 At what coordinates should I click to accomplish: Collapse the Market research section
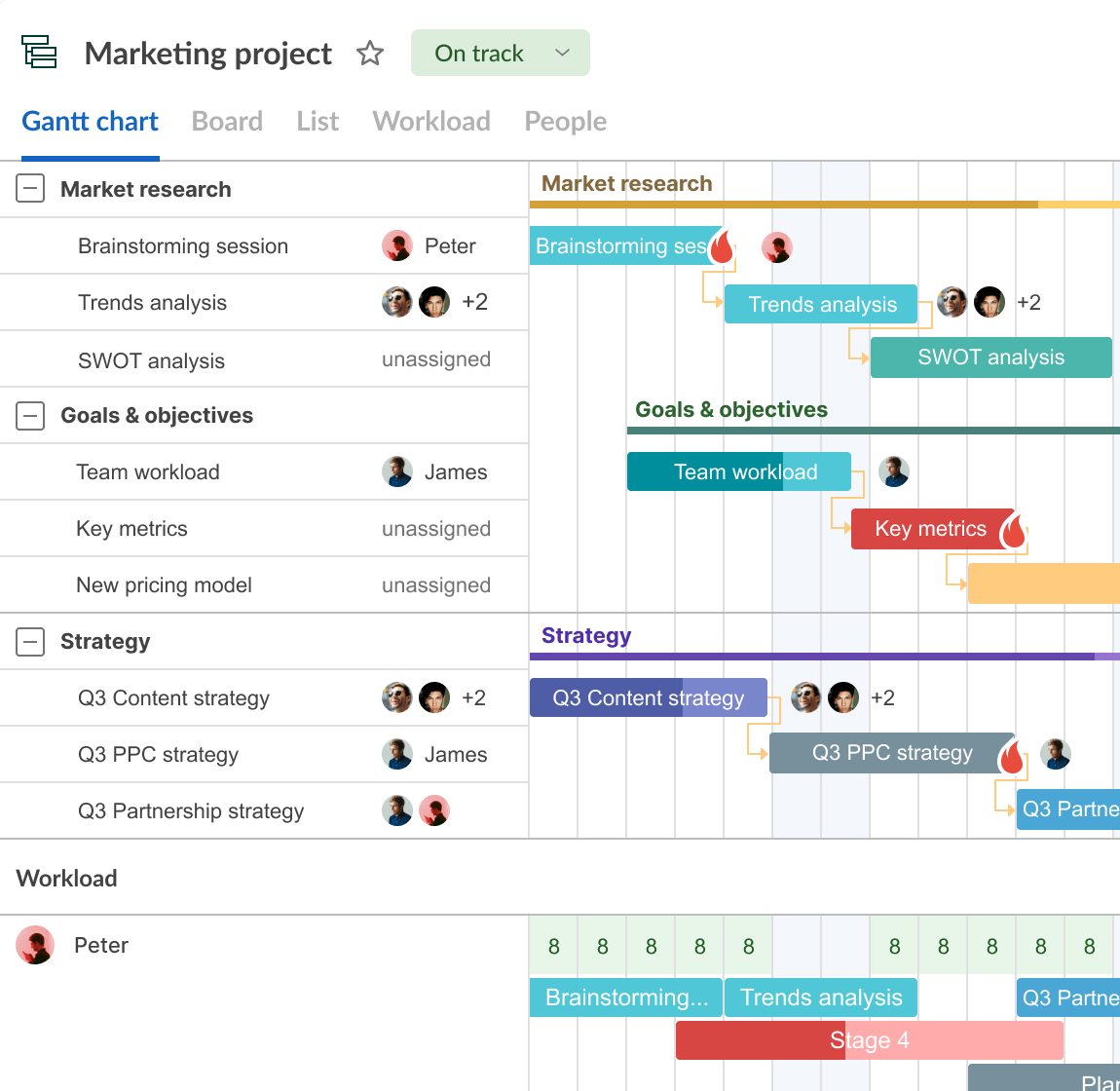30,189
